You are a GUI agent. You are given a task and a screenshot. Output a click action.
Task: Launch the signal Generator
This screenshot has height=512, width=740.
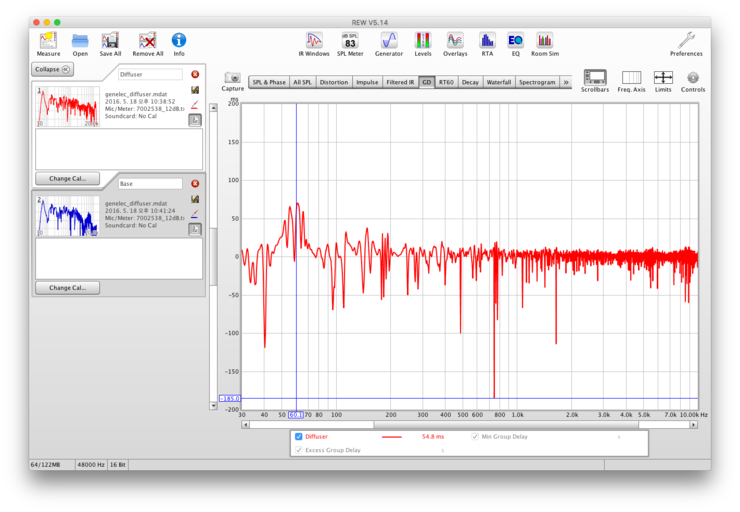point(389,42)
